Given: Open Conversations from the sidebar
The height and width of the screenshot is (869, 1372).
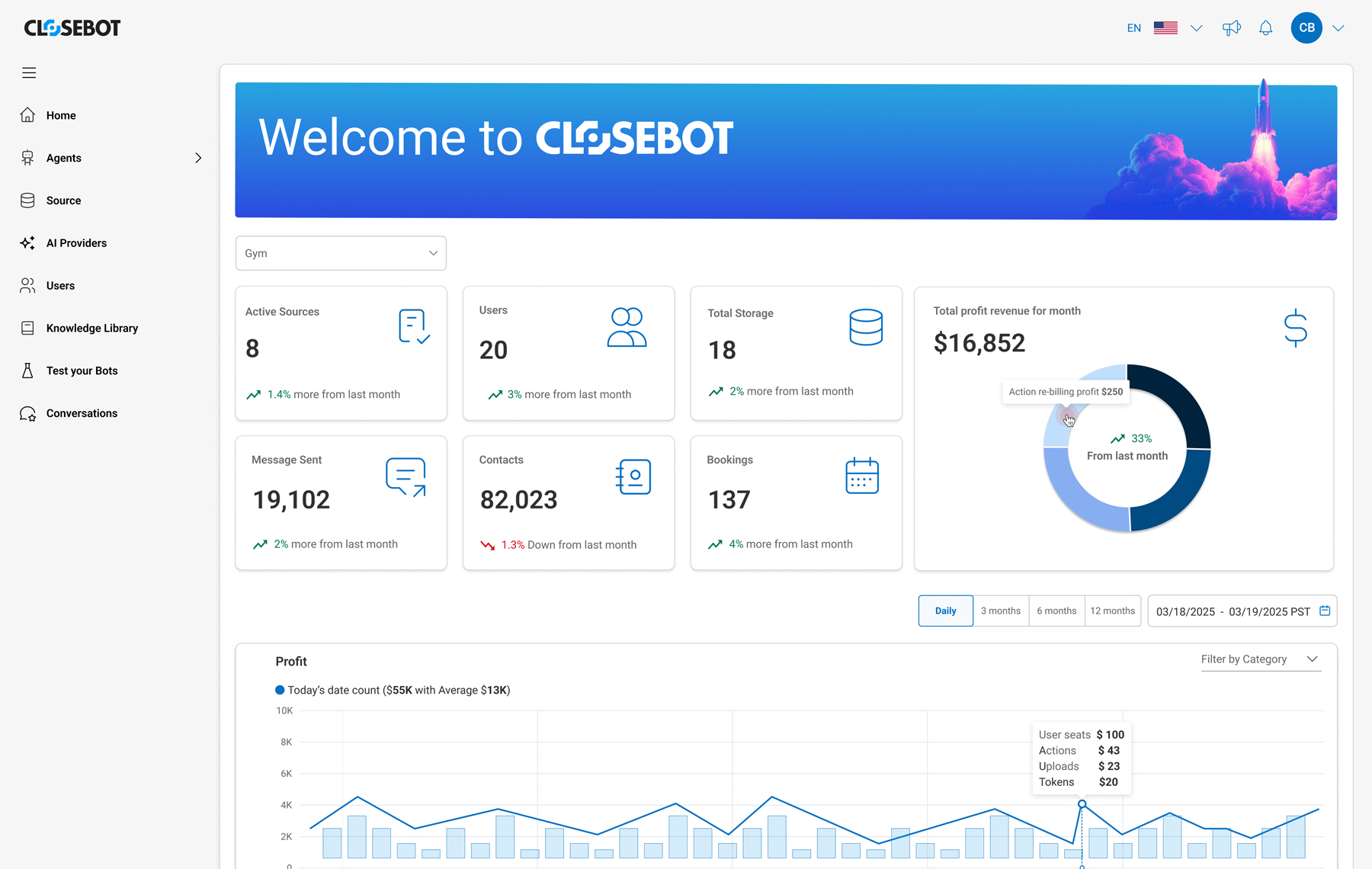Looking at the screenshot, I should 82,413.
